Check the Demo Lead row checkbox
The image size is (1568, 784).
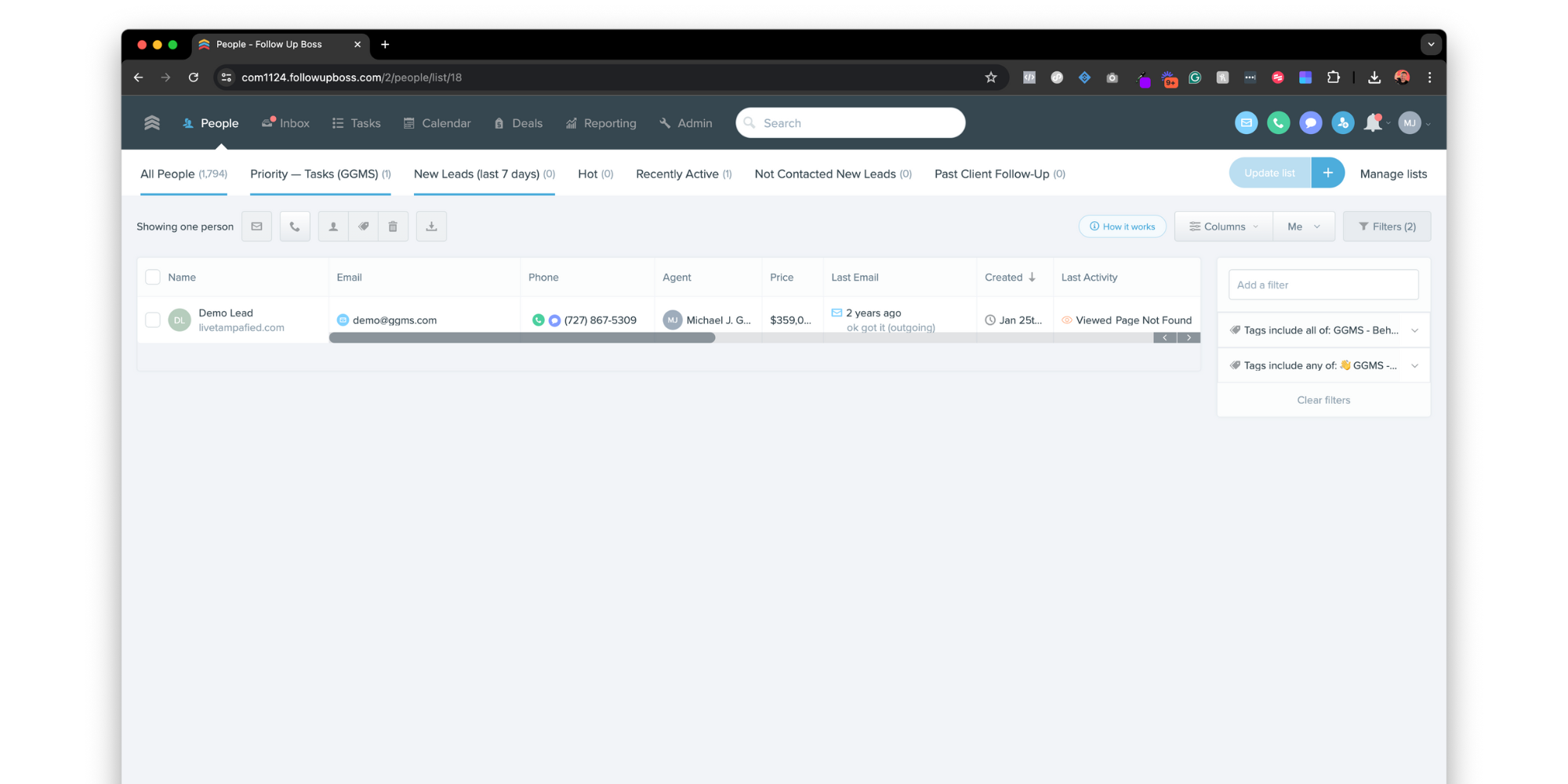click(x=153, y=320)
